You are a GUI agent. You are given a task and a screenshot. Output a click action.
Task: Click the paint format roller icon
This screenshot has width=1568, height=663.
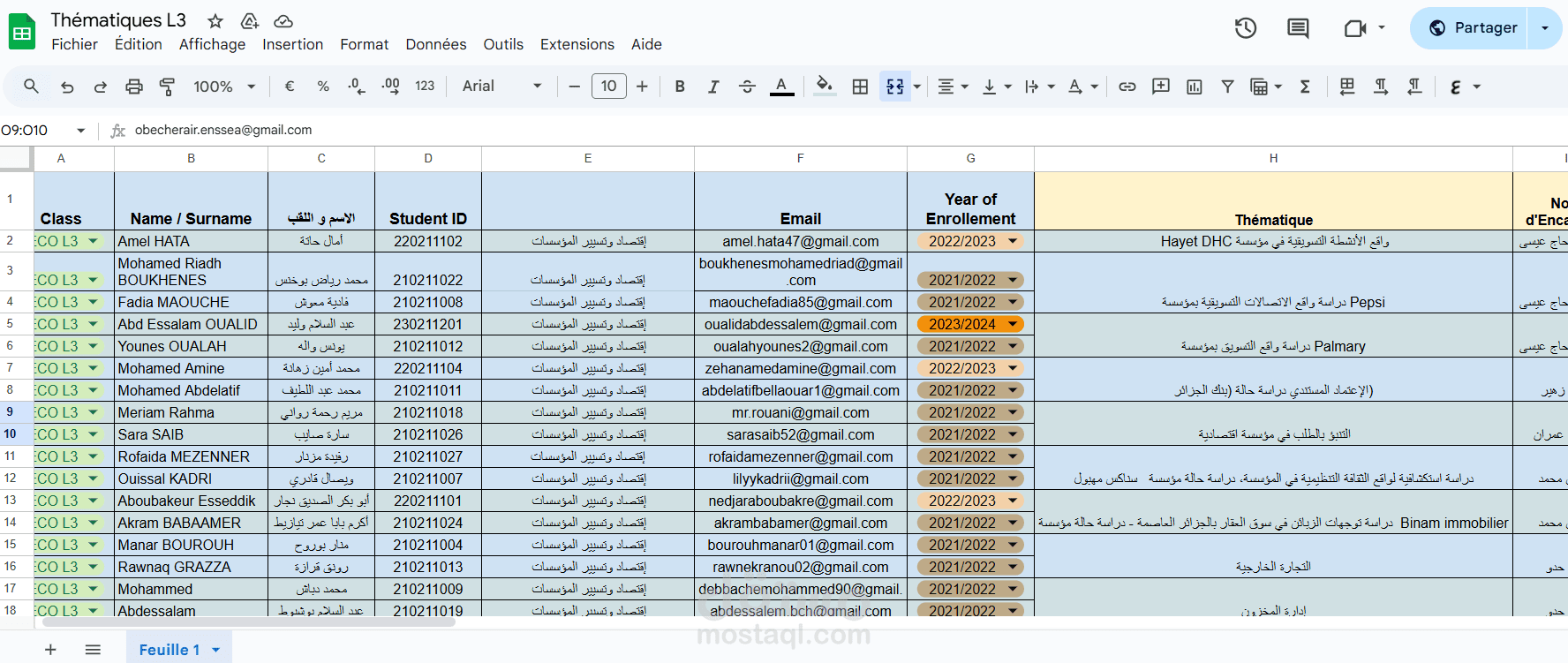(x=167, y=87)
